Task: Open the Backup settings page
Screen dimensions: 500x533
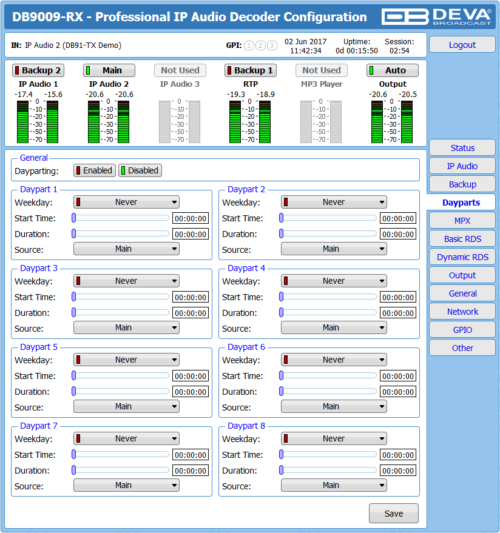Action: click(x=462, y=184)
